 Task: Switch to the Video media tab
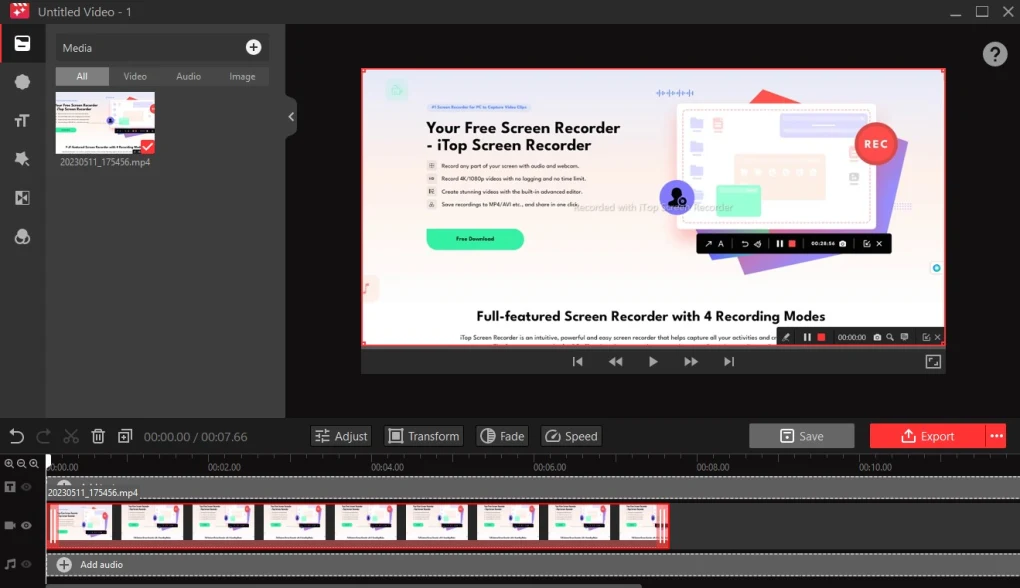pyautogui.click(x=135, y=76)
